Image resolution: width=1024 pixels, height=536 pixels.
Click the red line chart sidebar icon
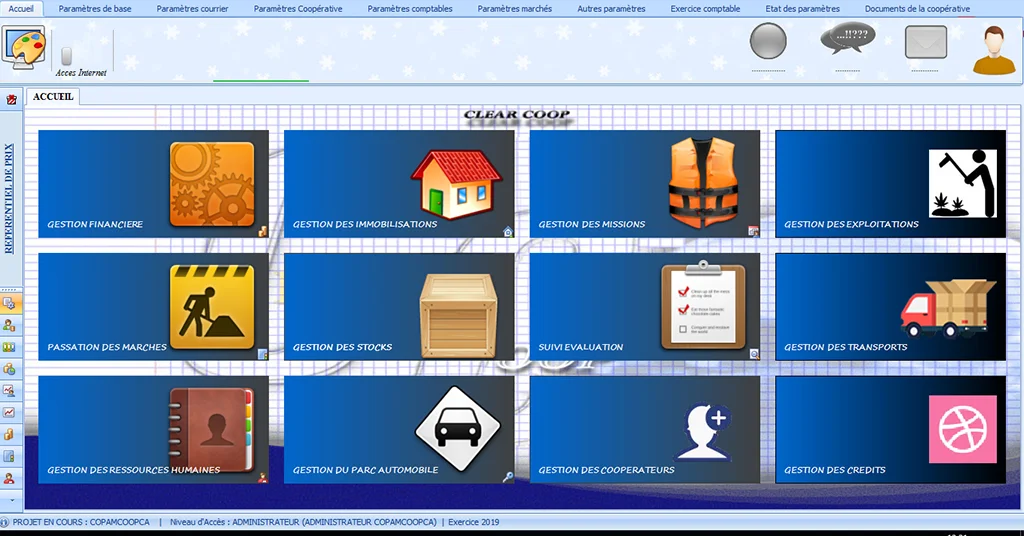[10, 412]
